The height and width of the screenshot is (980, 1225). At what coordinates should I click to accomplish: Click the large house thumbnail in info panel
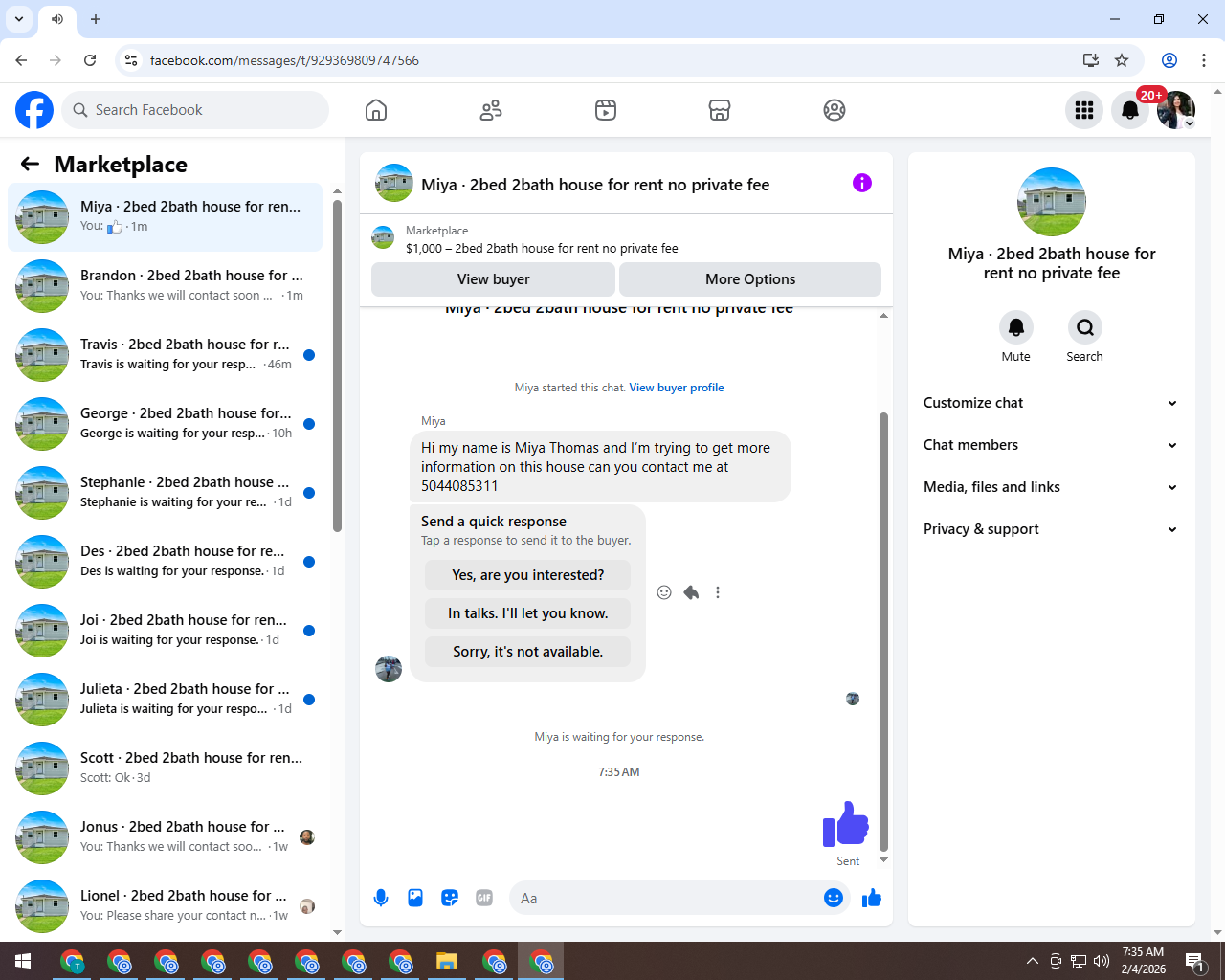[x=1052, y=202]
